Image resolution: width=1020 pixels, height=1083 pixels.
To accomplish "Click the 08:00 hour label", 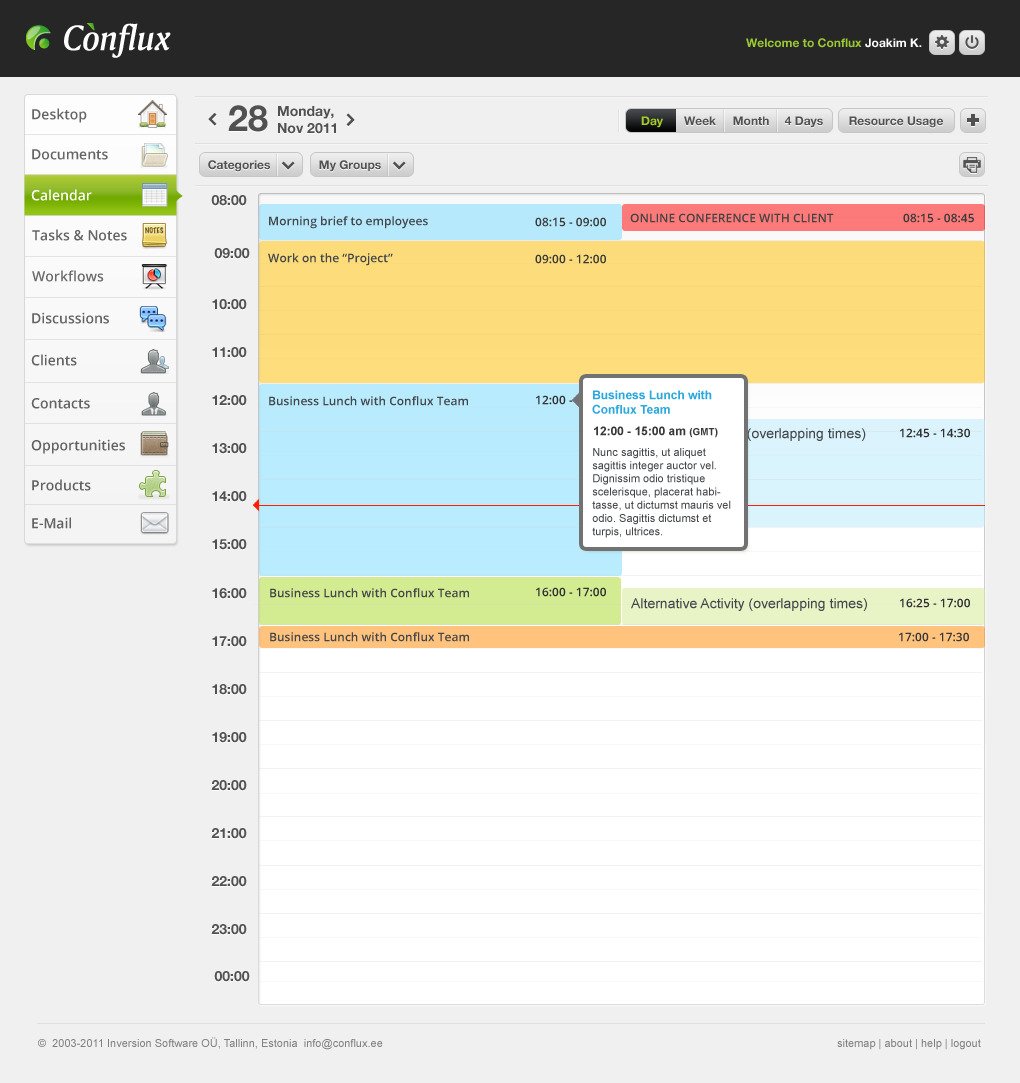I will (x=229, y=200).
